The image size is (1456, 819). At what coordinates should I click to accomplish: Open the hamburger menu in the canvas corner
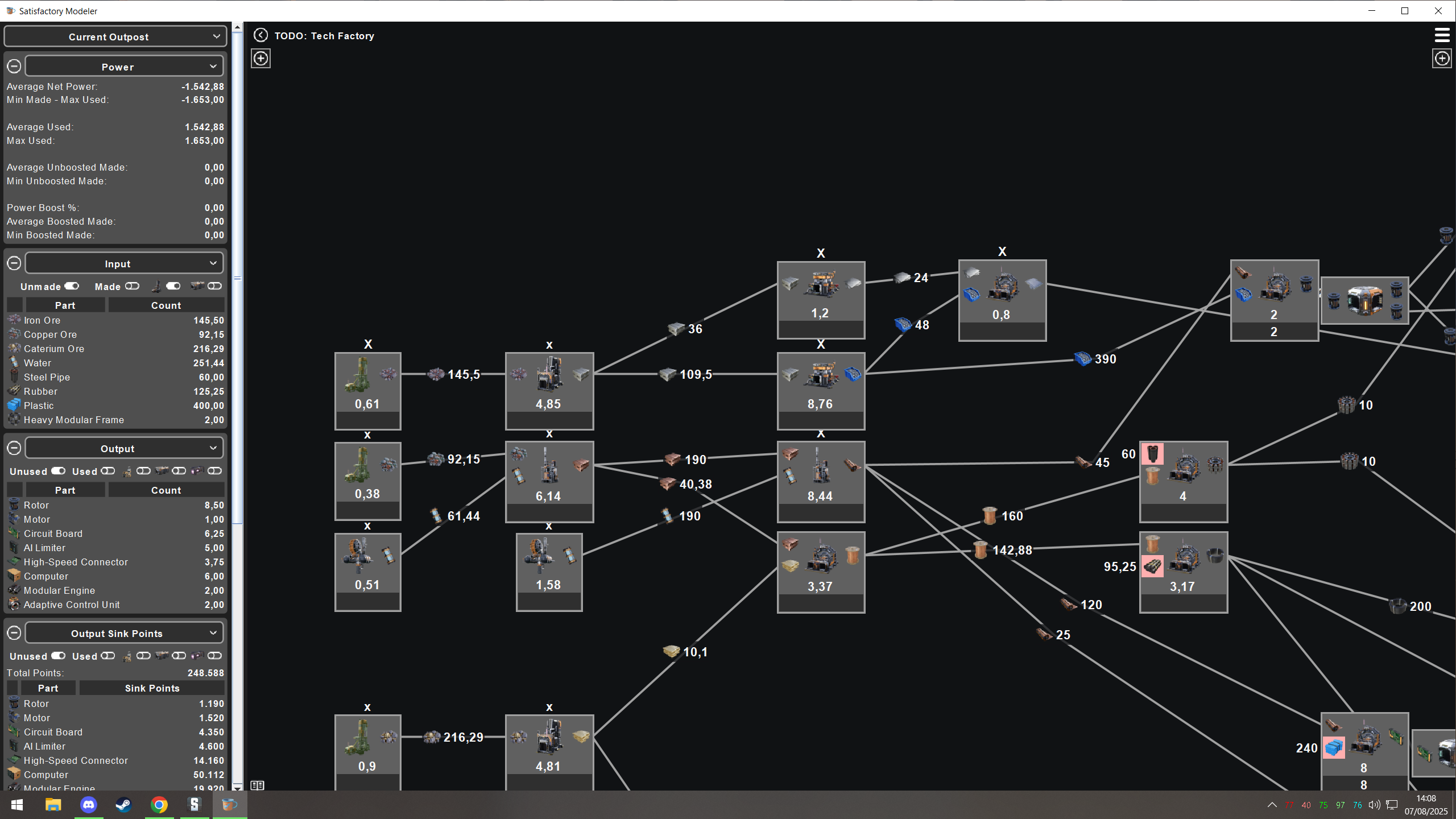(x=1442, y=35)
